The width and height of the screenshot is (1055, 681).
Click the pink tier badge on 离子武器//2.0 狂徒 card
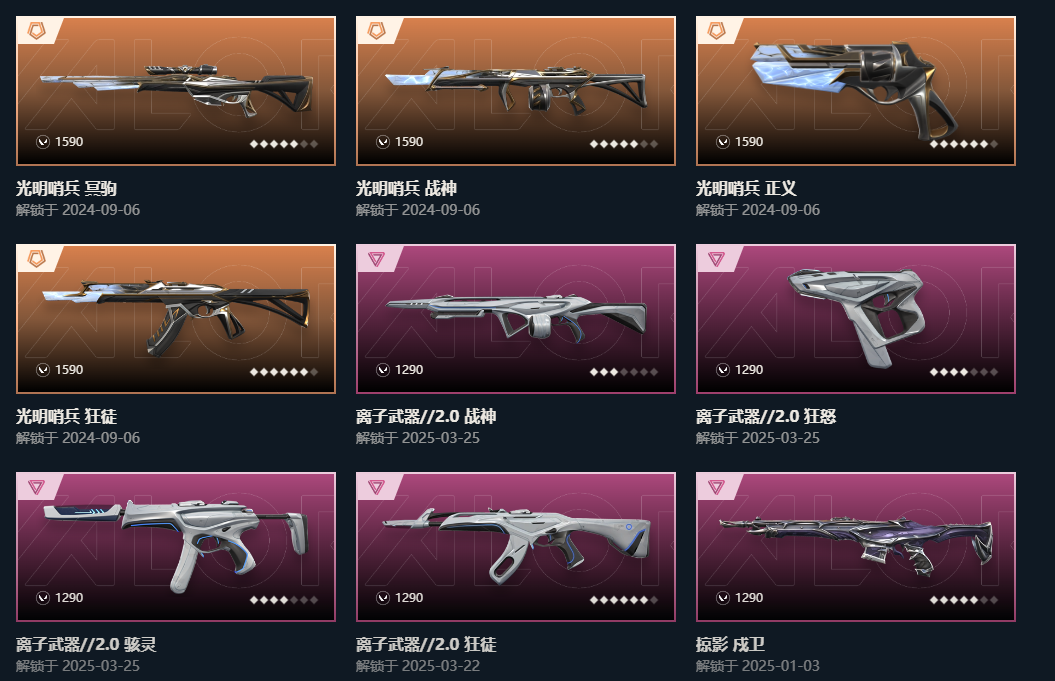[376, 487]
